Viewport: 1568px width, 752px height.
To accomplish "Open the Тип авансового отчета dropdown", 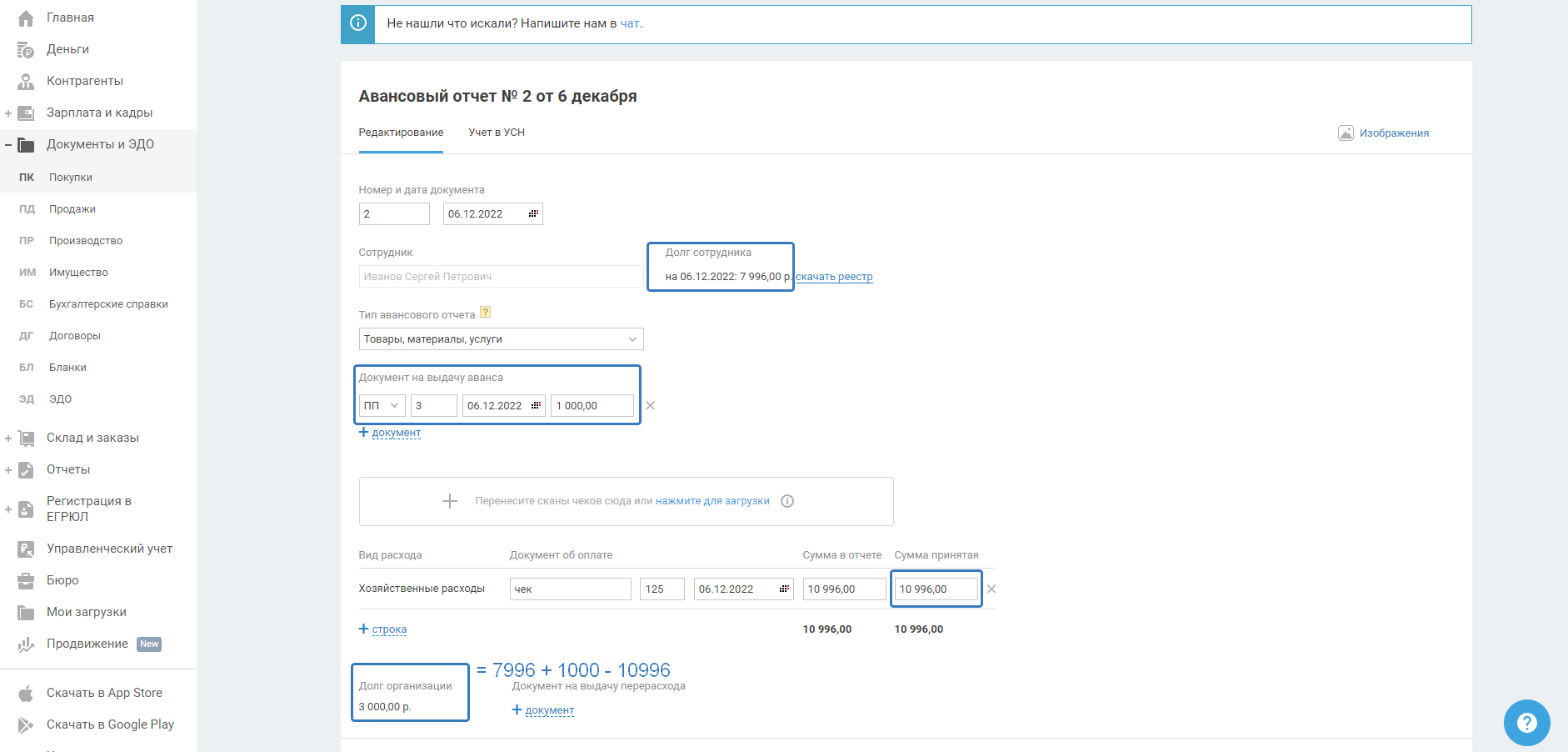I will click(x=501, y=339).
